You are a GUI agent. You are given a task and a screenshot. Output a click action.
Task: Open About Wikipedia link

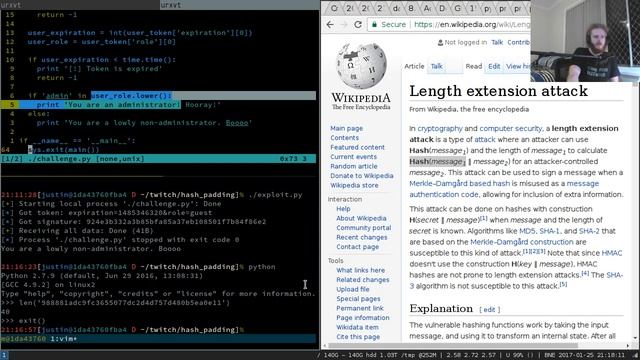361,218
